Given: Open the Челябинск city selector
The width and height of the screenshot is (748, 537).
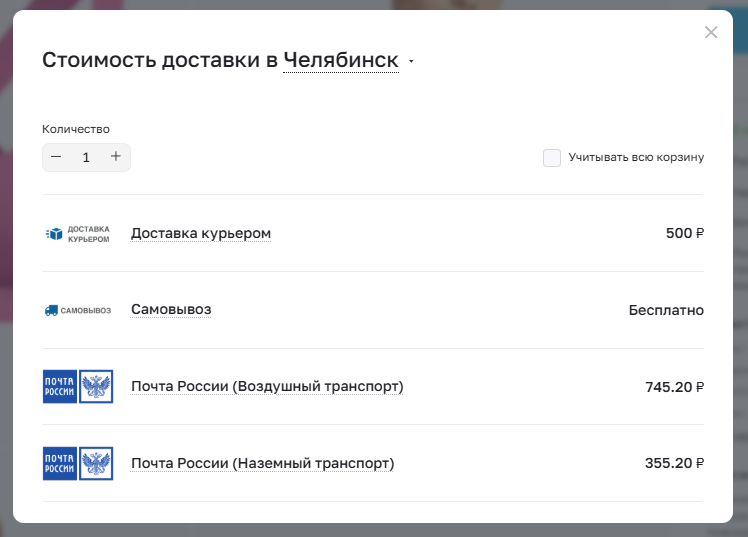Looking at the screenshot, I should coord(341,61).
